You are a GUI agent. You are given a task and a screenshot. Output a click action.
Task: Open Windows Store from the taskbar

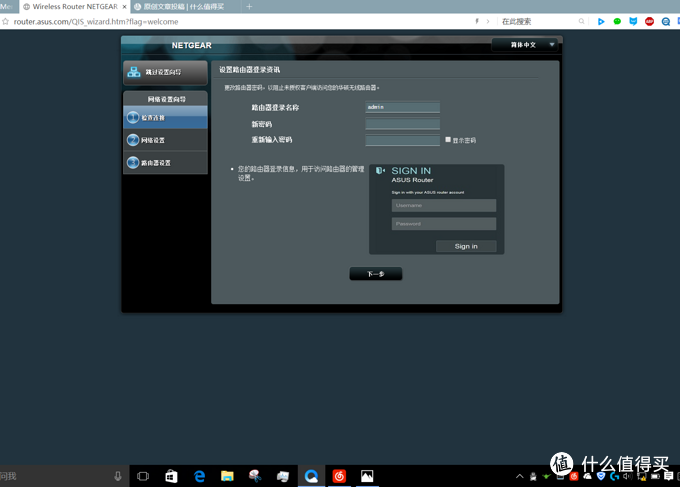coord(171,476)
